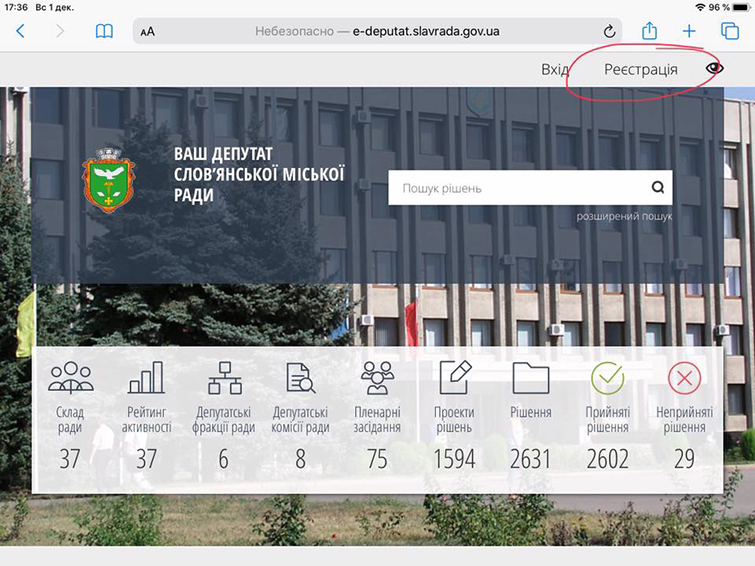This screenshot has height=566, width=755.
Task: Click the Рейтинг активності bar chart icon
Action: [146, 378]
